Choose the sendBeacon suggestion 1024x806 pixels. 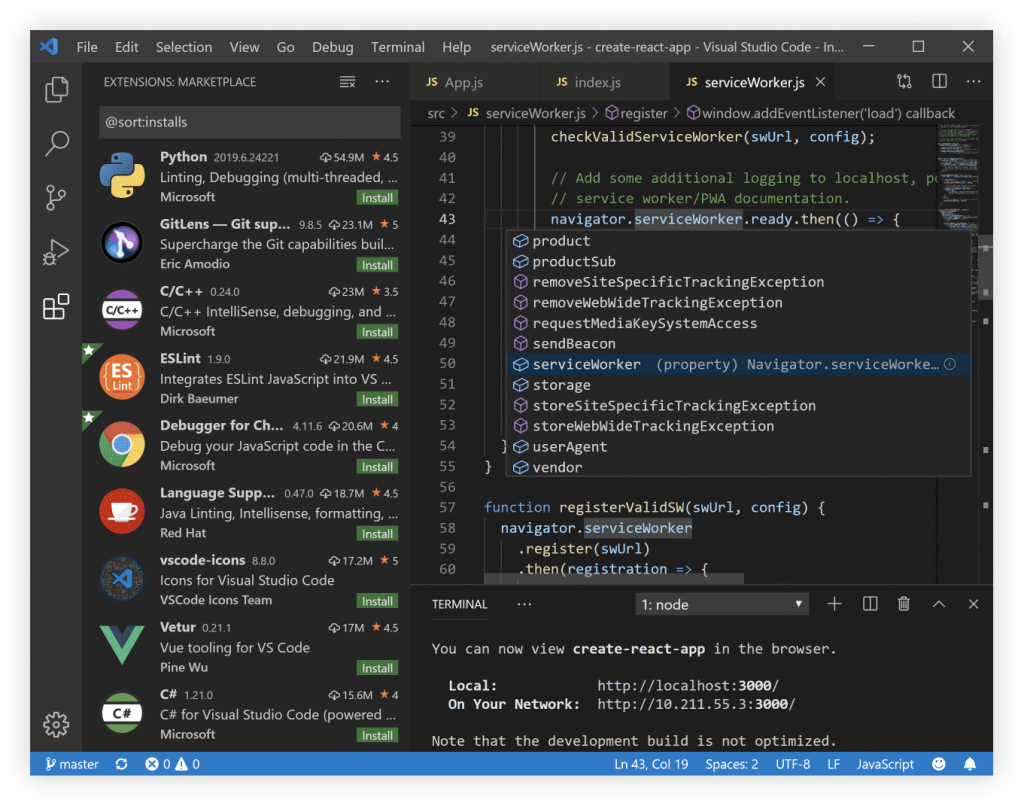pos(739,344)
